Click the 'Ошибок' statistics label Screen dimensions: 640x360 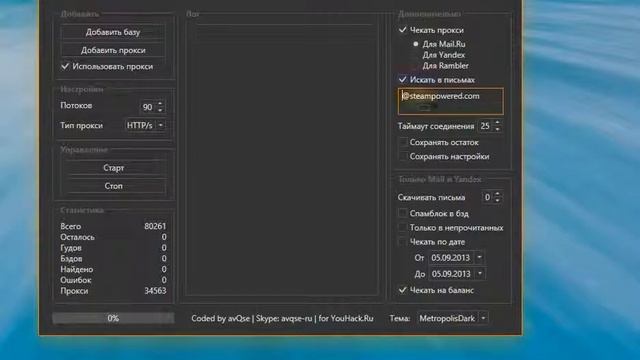(76, 280)
